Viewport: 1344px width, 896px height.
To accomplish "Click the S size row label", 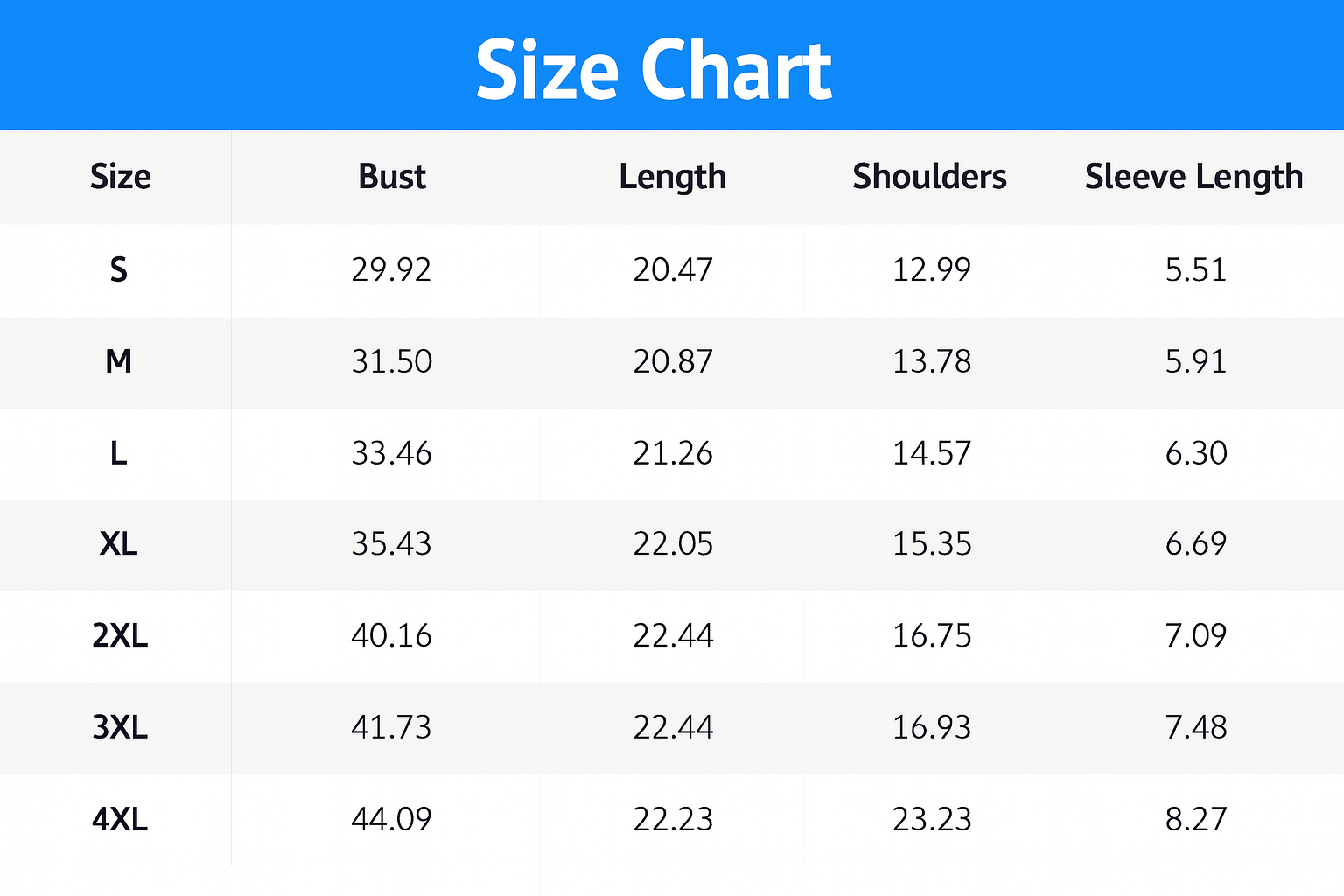I will [119, 269].
